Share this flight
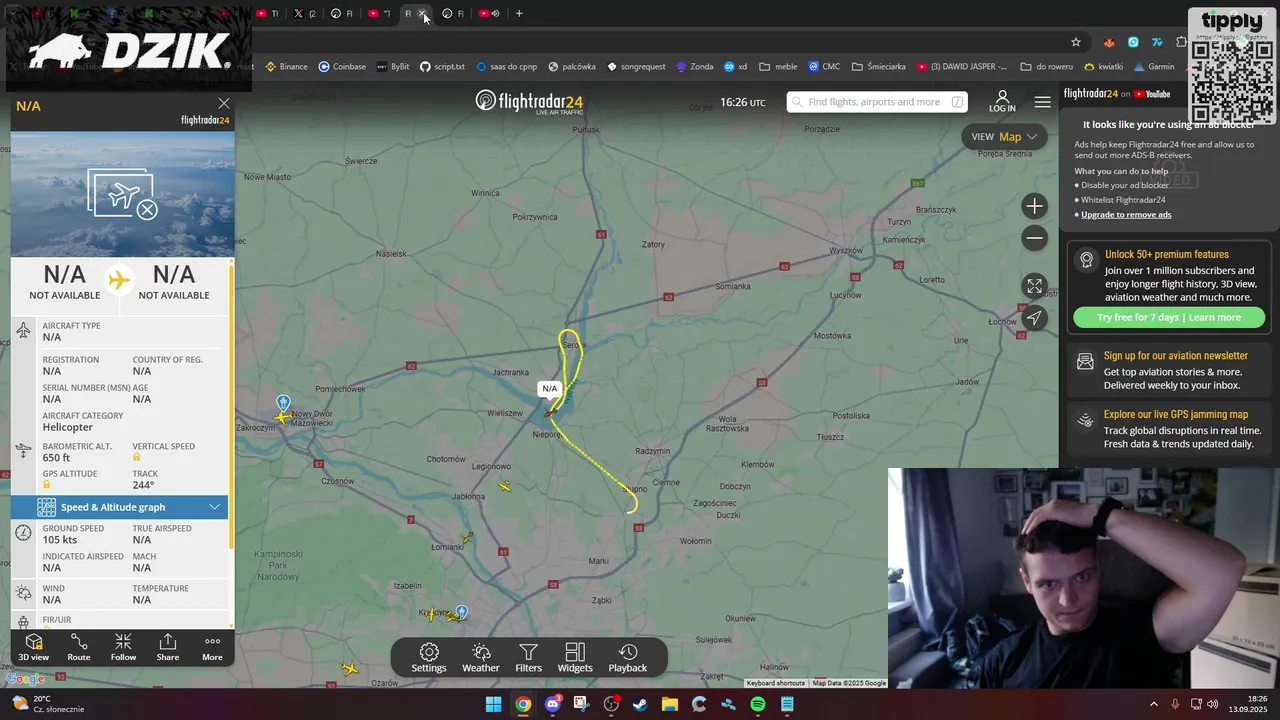The width and height of the screenshot is (1280, 720). (168, 647)
